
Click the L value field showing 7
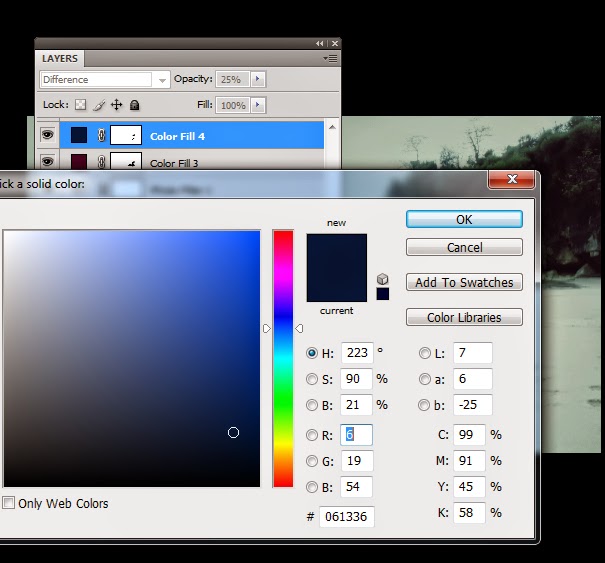[473, 353]
